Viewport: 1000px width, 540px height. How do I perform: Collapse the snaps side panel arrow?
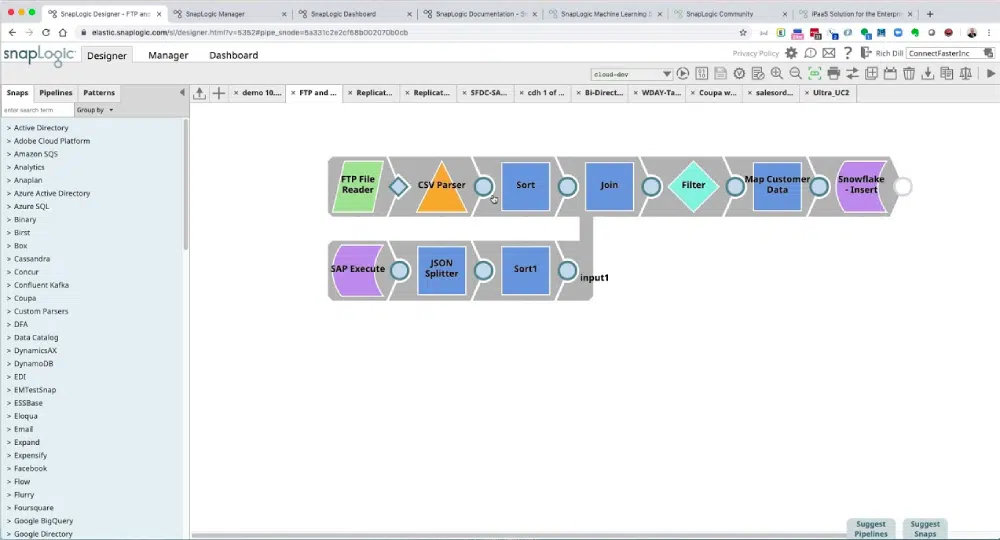coord(182,92)
